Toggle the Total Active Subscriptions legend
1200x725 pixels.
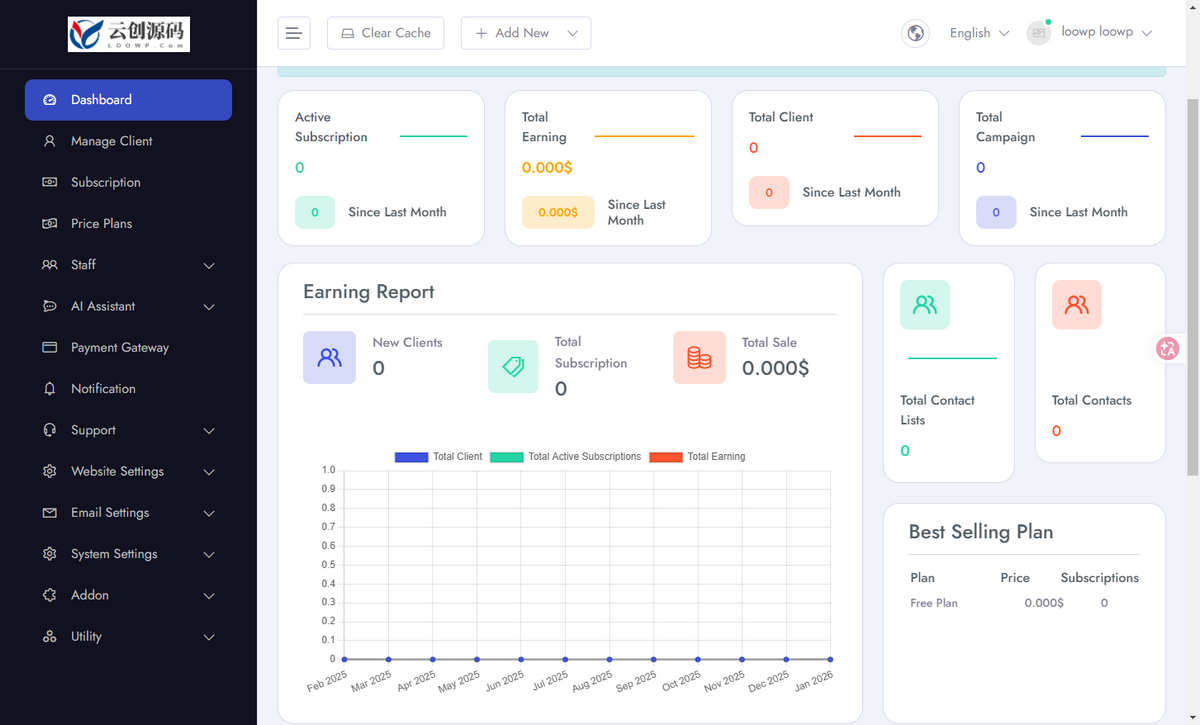coord(565,457)
